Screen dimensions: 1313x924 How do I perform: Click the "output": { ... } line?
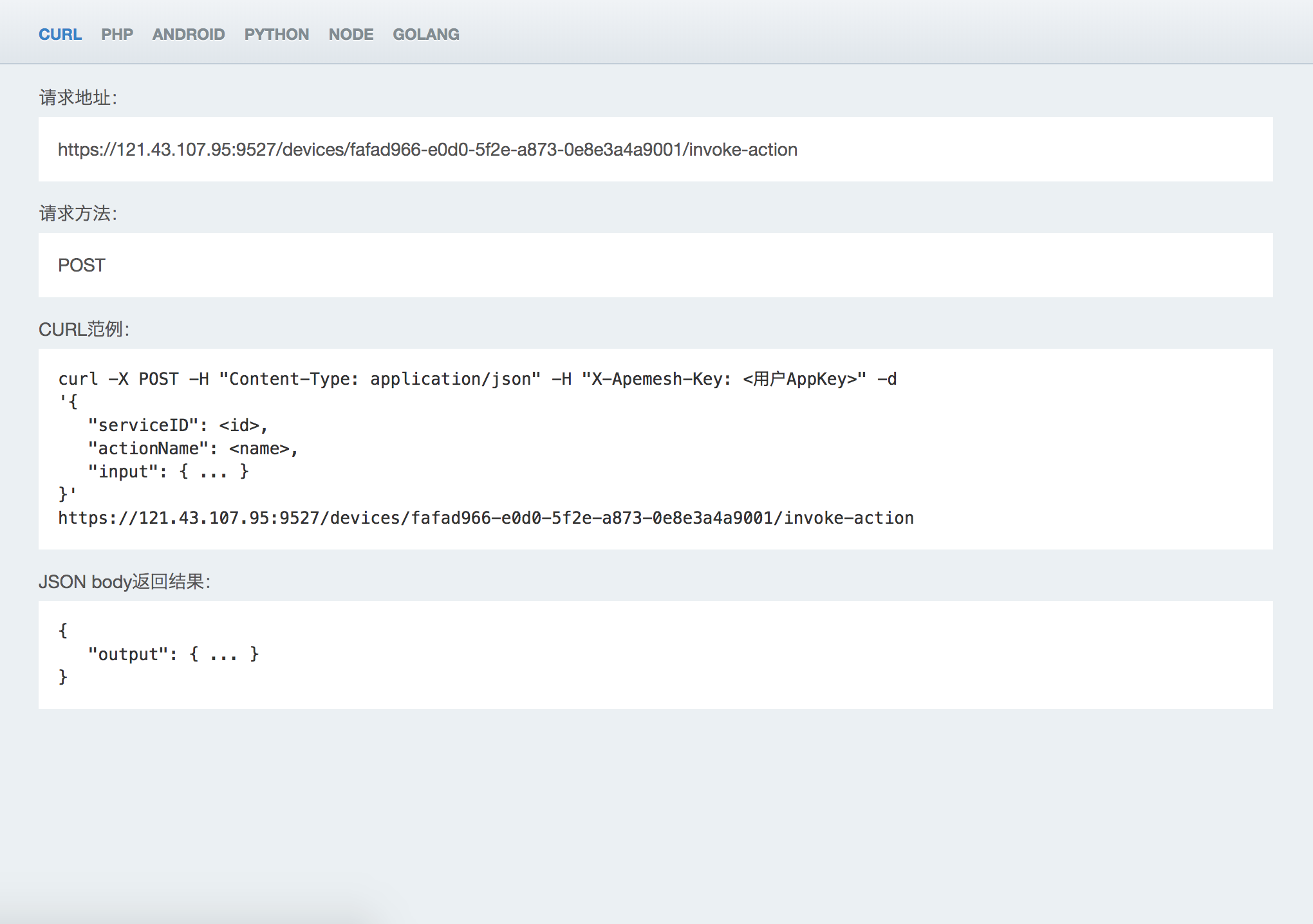click(173, 654)
